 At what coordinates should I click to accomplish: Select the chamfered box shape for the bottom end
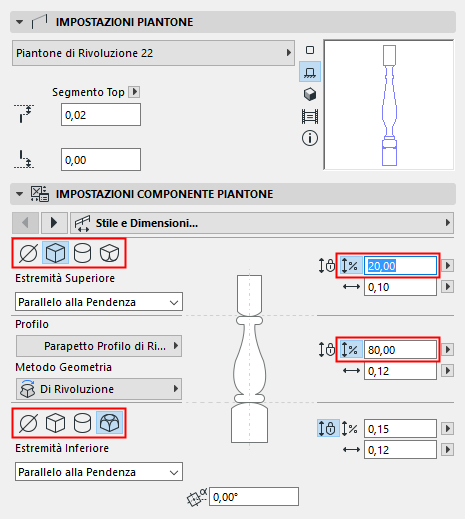109,423
